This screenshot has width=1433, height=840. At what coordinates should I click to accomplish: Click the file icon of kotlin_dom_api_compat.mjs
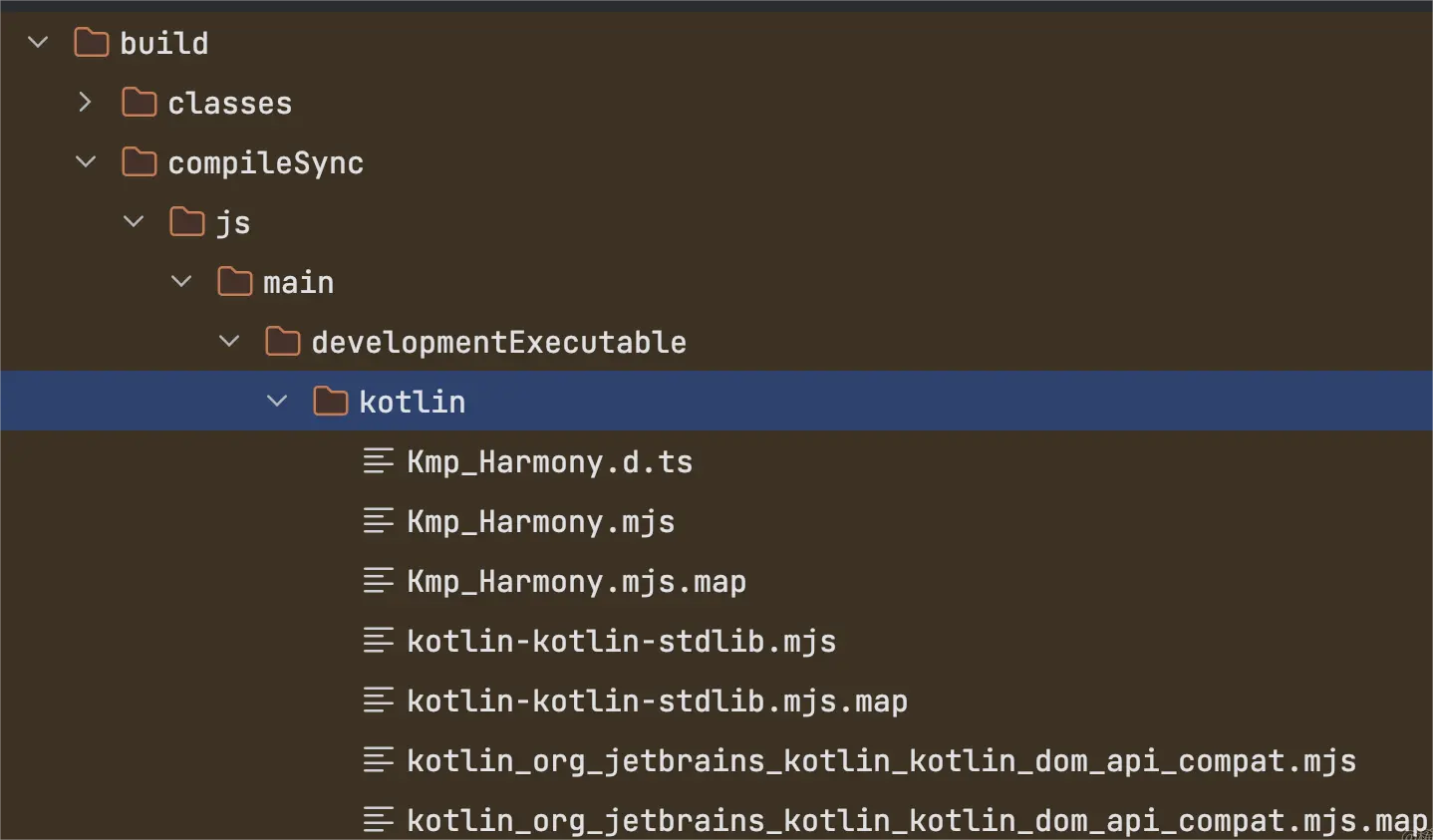[x=379, y=759]
